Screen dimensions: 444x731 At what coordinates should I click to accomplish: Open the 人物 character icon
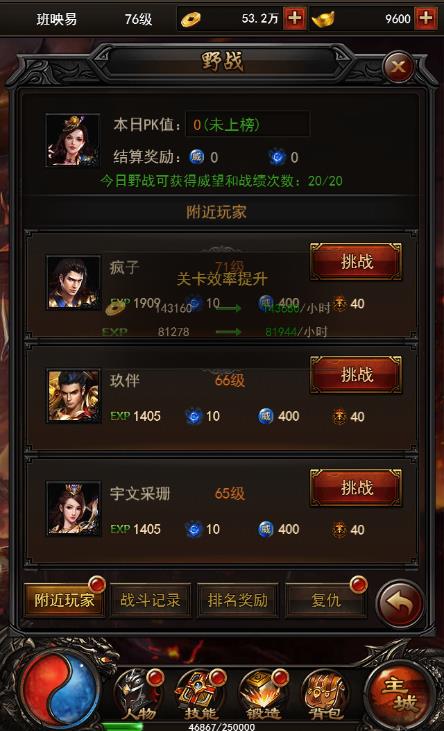click(x=139, y=695)
